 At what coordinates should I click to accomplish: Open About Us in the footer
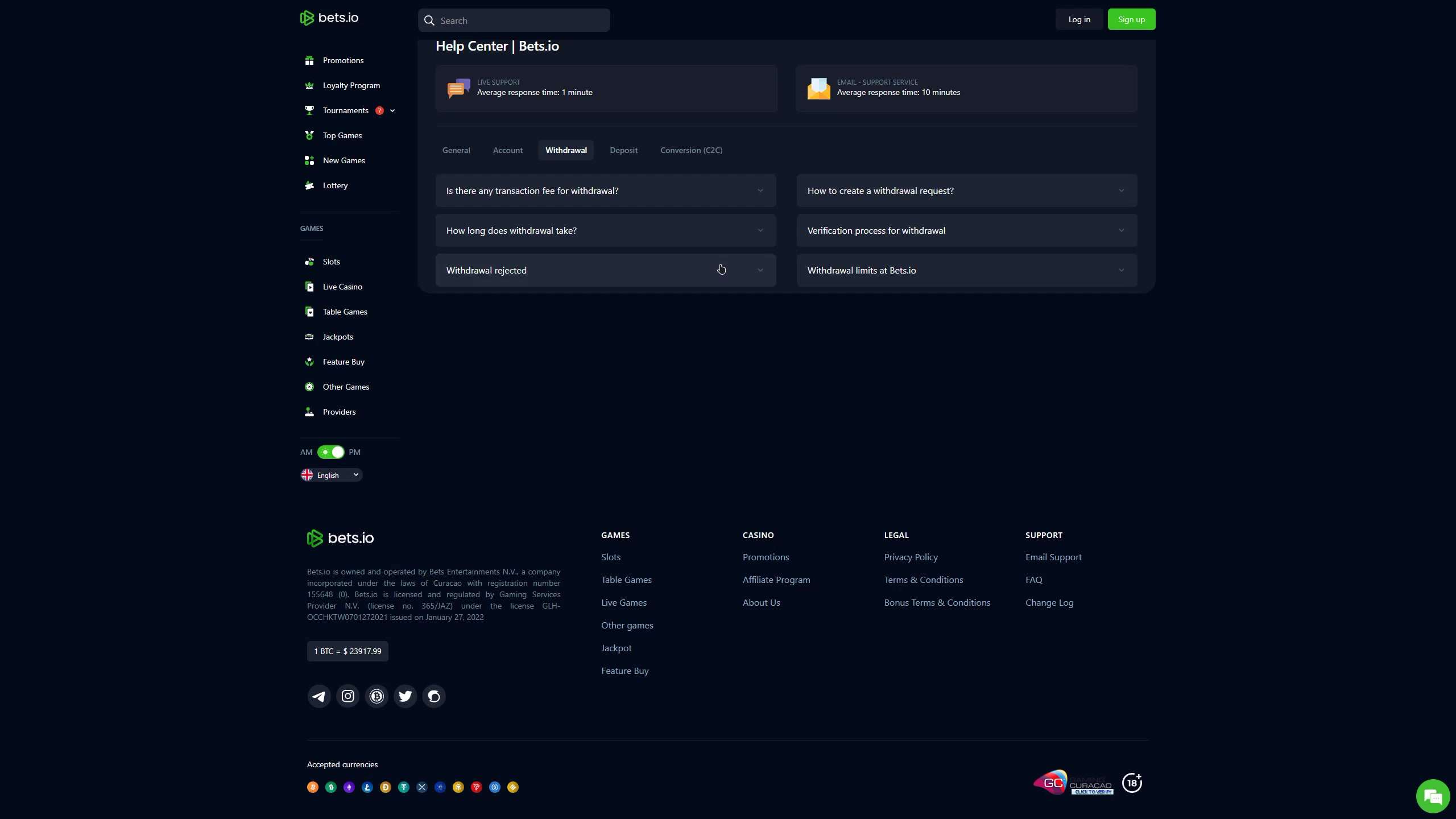pos(761,603)
